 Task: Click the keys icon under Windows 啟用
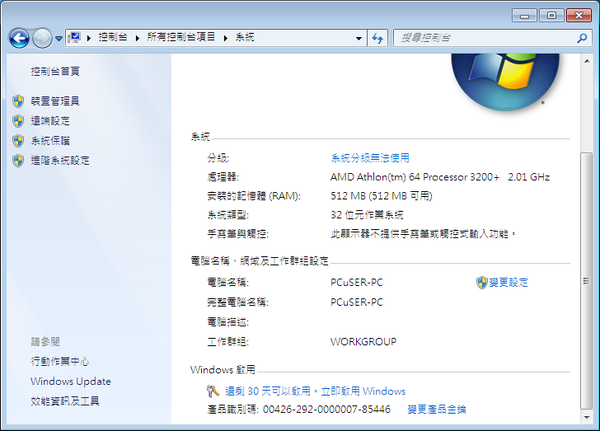click(213, 391)
